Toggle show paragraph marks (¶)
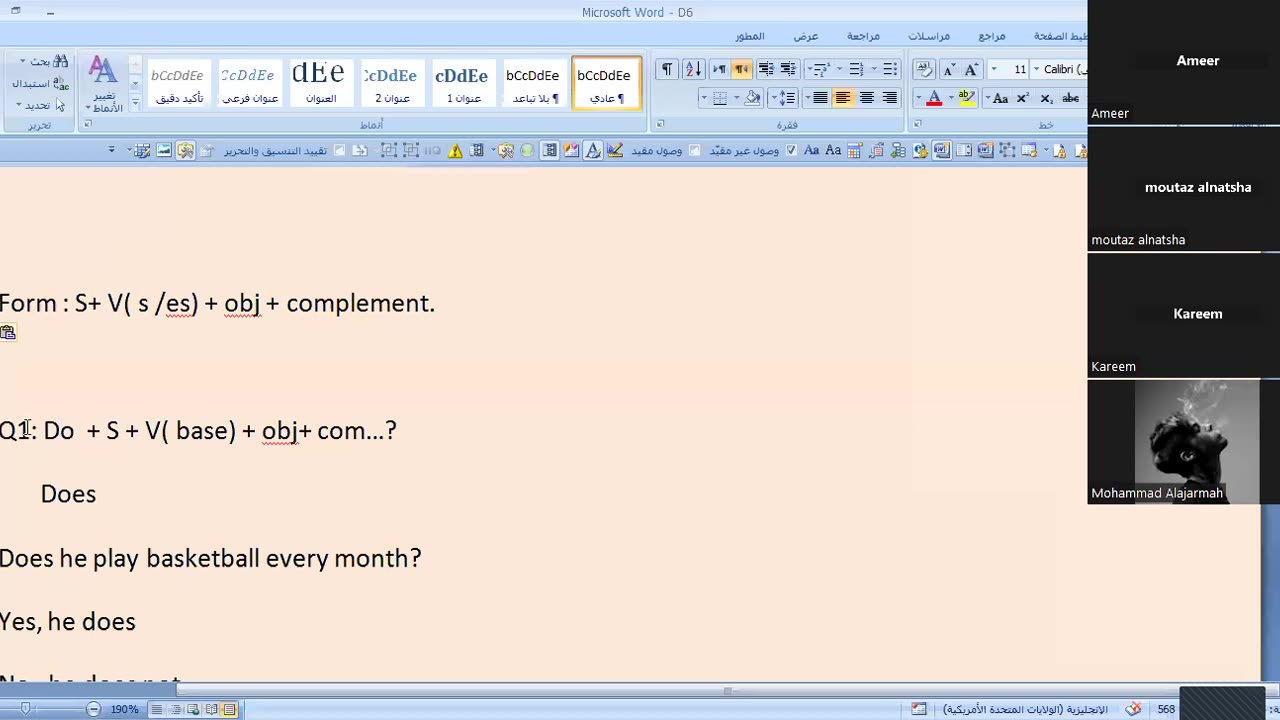Viewport: 1280px width, 720px height. click(x=666, y=69)
